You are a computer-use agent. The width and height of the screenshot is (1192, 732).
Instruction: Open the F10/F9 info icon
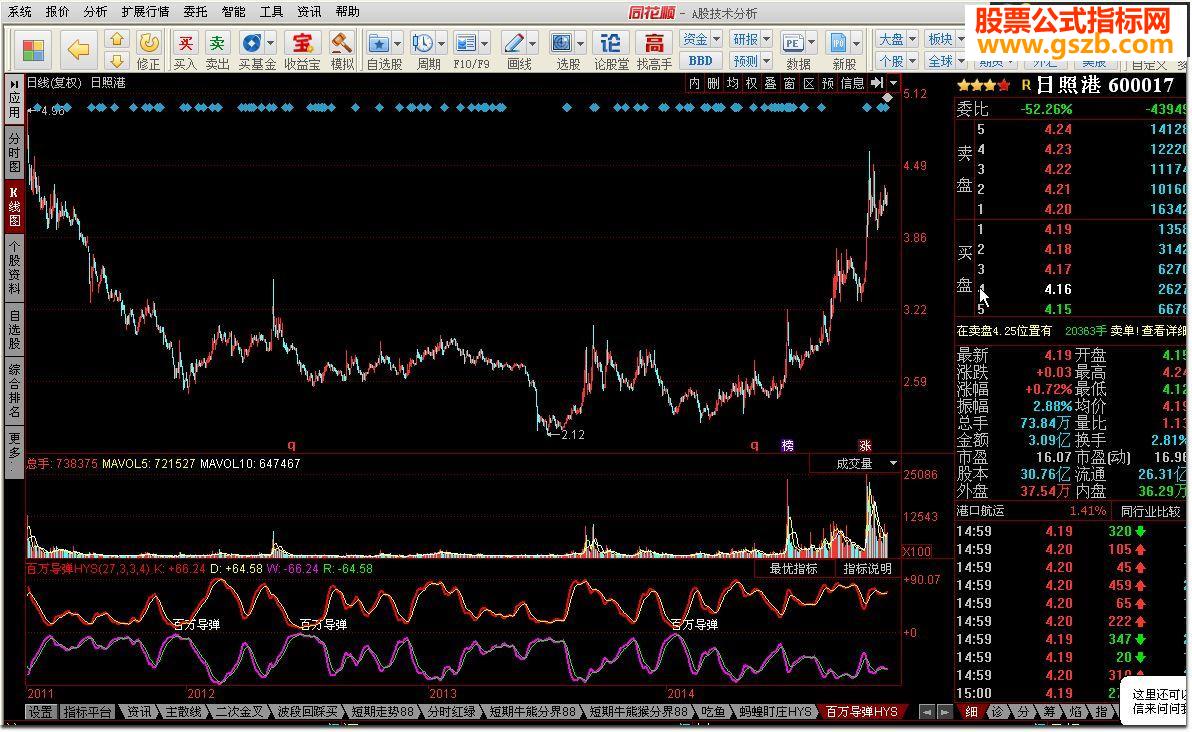click(x=465, y=43)
